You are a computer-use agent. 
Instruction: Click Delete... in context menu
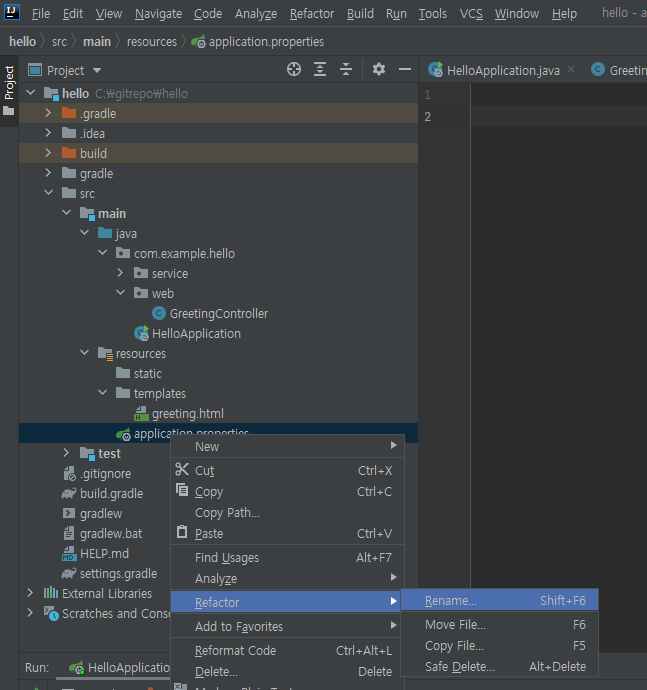287,672
